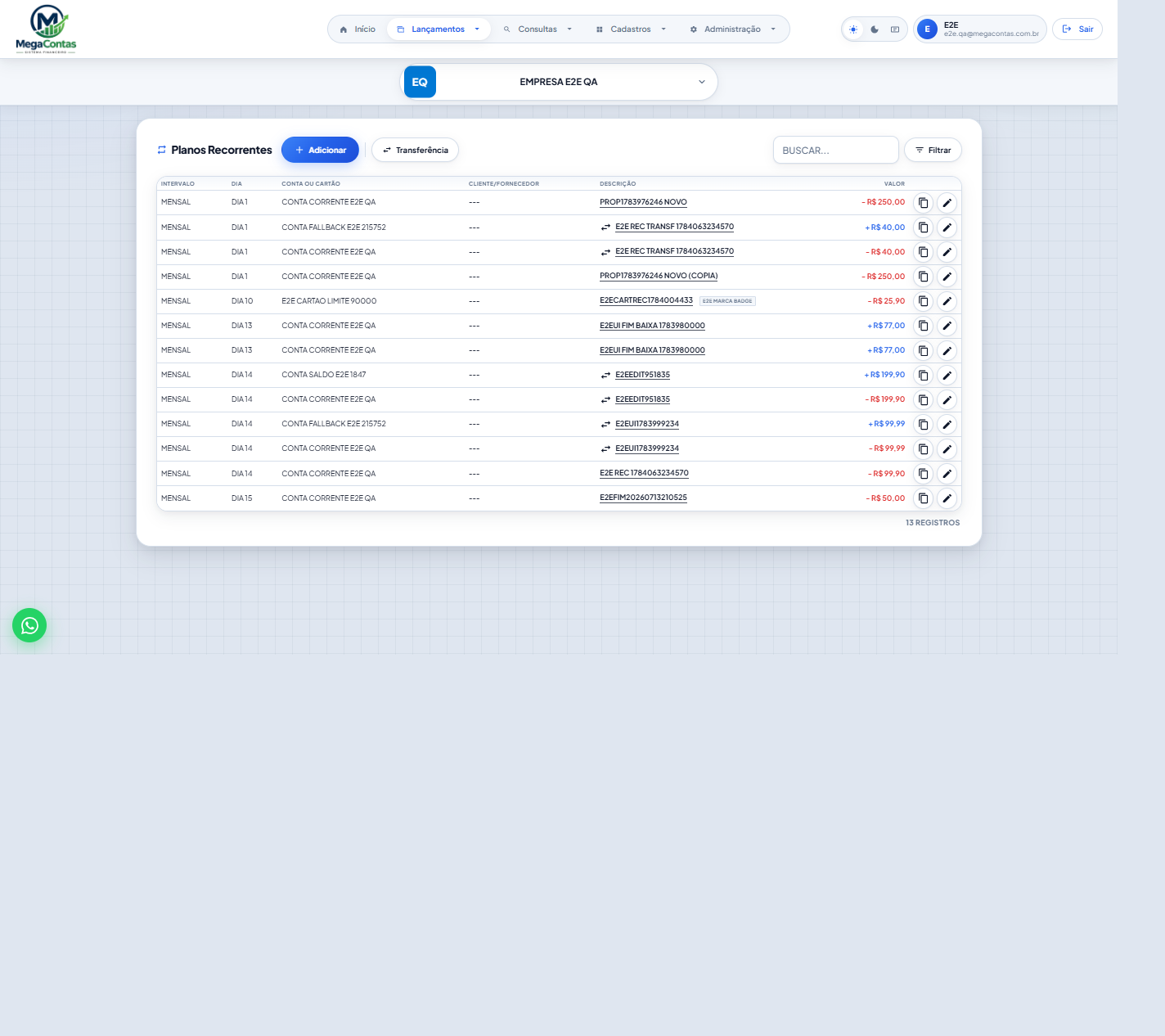Open the Administração dropdown menu
Screen dimensions: 1165x1036
(x=732, y=29)
